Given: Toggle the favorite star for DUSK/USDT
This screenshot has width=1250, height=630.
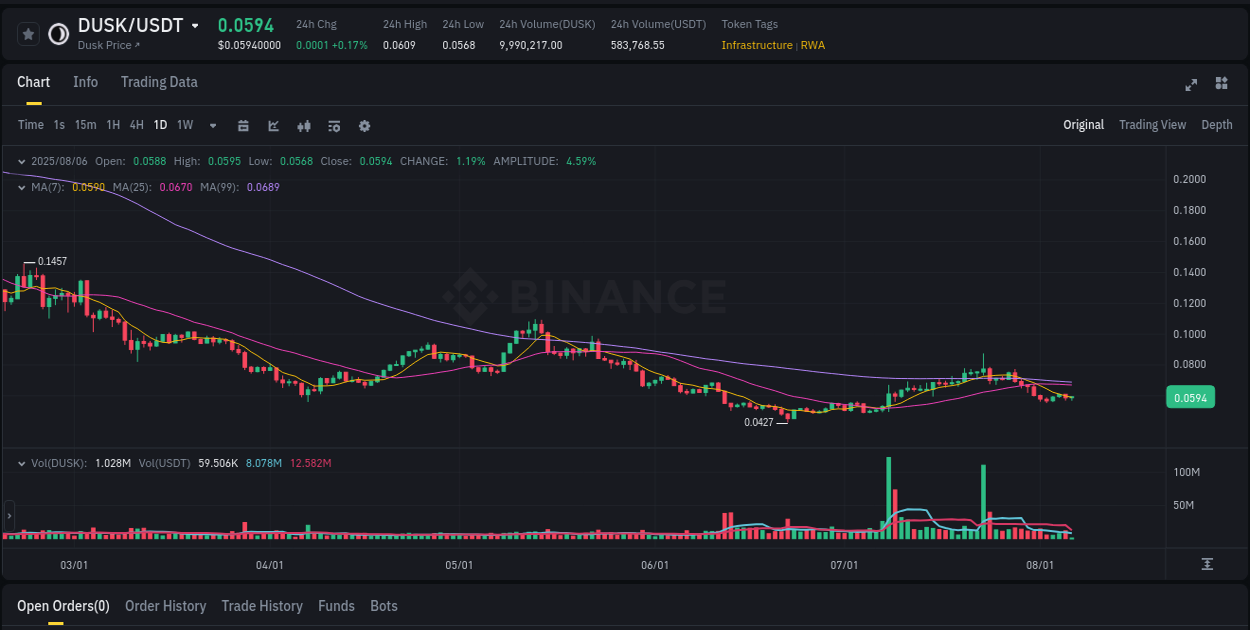Looking at the screenshot, I should 28,33.
